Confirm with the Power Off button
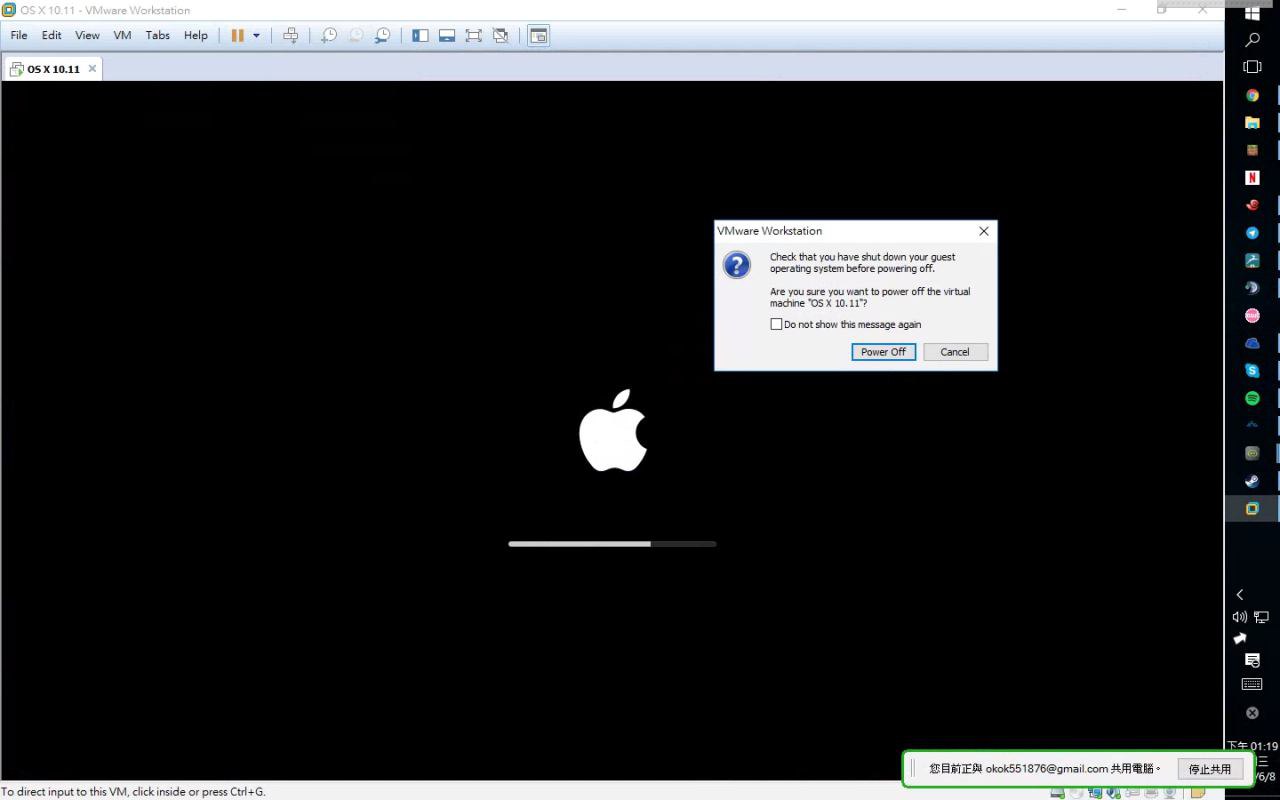Screen dimensions: 1280x800 pos(883,352)
